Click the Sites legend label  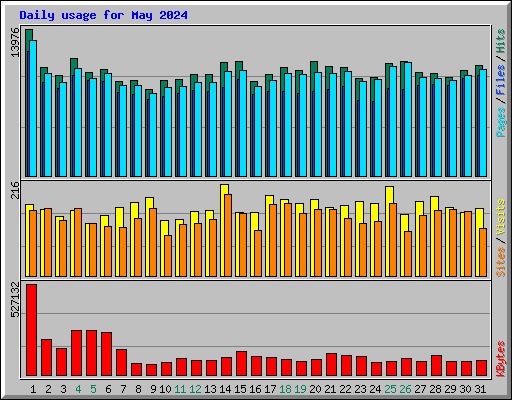tap(501, 262)
